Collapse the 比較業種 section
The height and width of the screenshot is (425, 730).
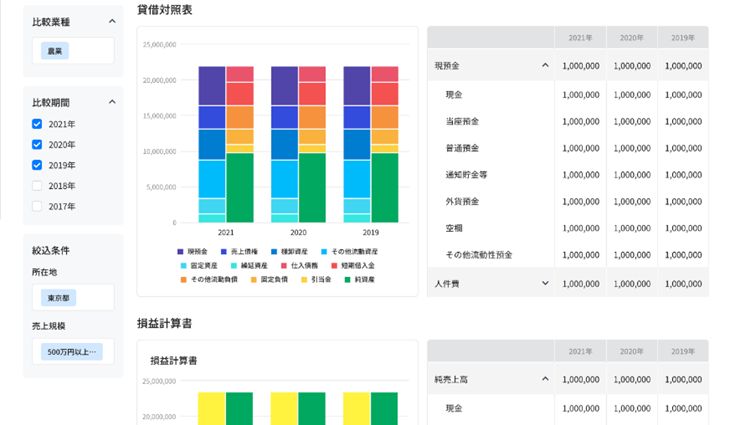112,21
